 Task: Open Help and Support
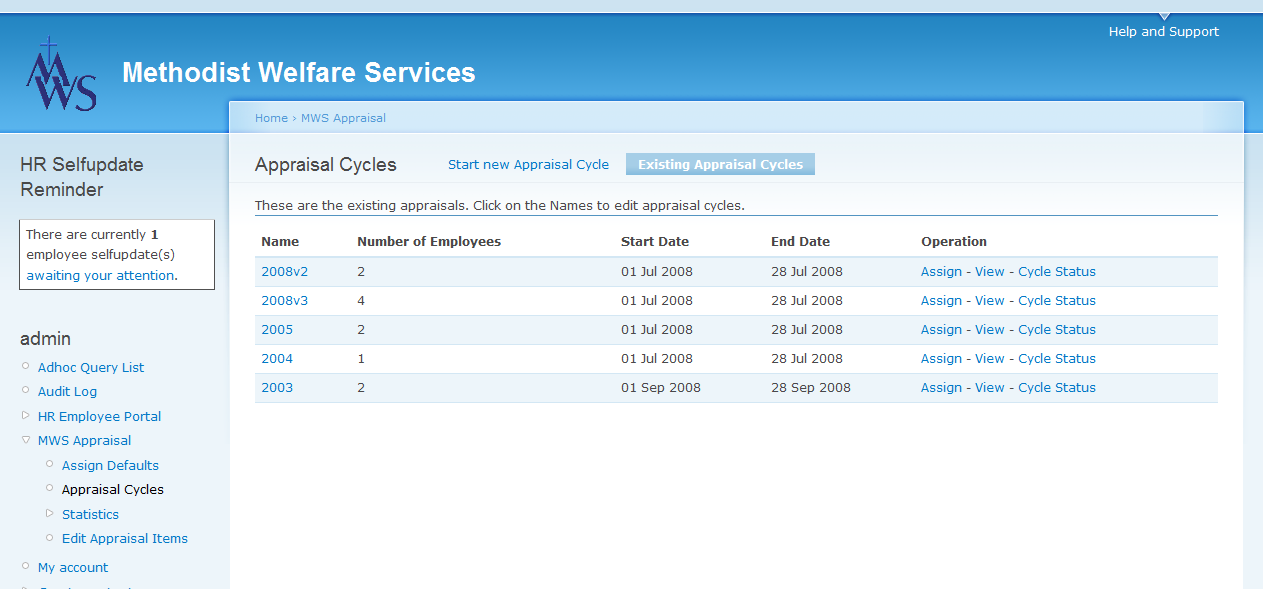click(1164, 31)
